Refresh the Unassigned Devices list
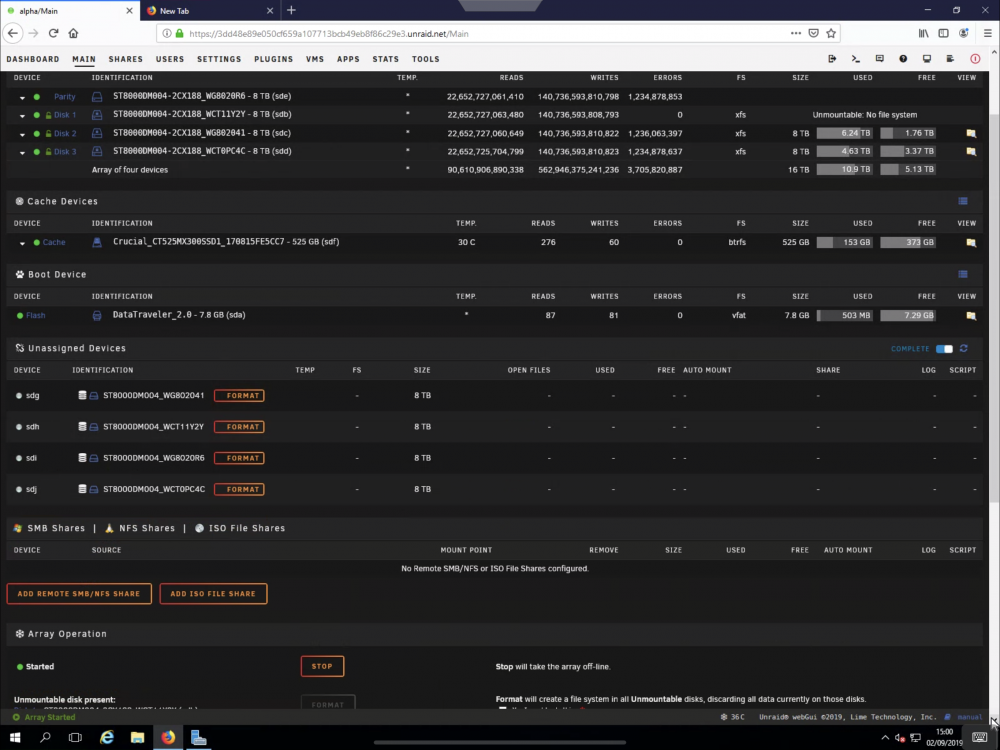1000x750 pixels. click(x=964, y=348)
